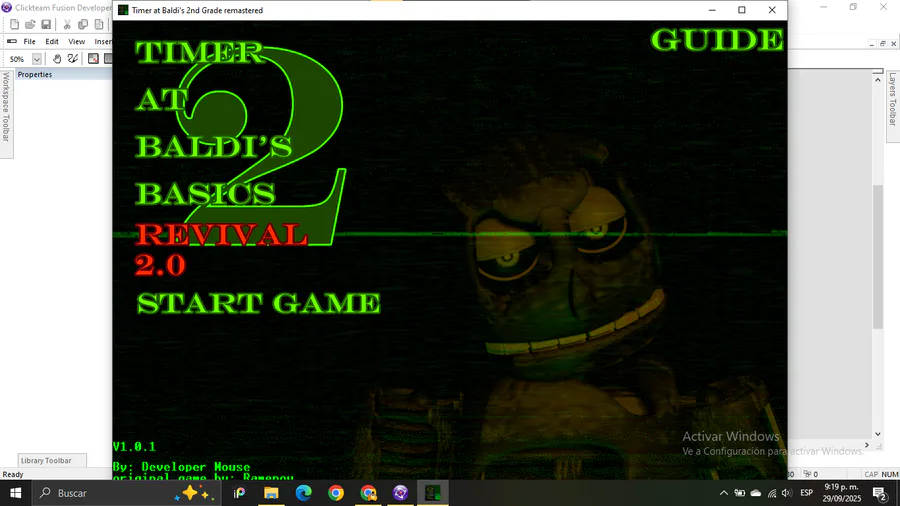900x506 pixels.
Task: Open the clock showing 9:19 p. m.
Action: coord(841,493)
